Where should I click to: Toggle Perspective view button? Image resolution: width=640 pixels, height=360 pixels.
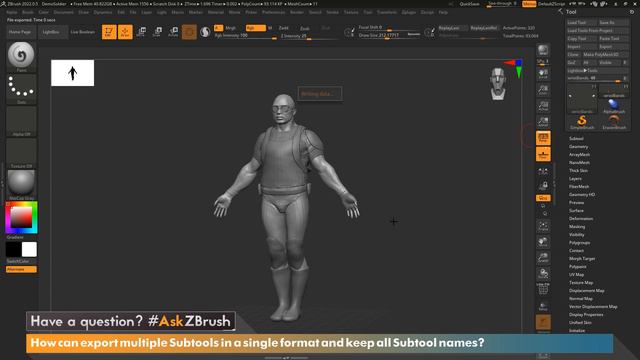click(x=543, y=138)
